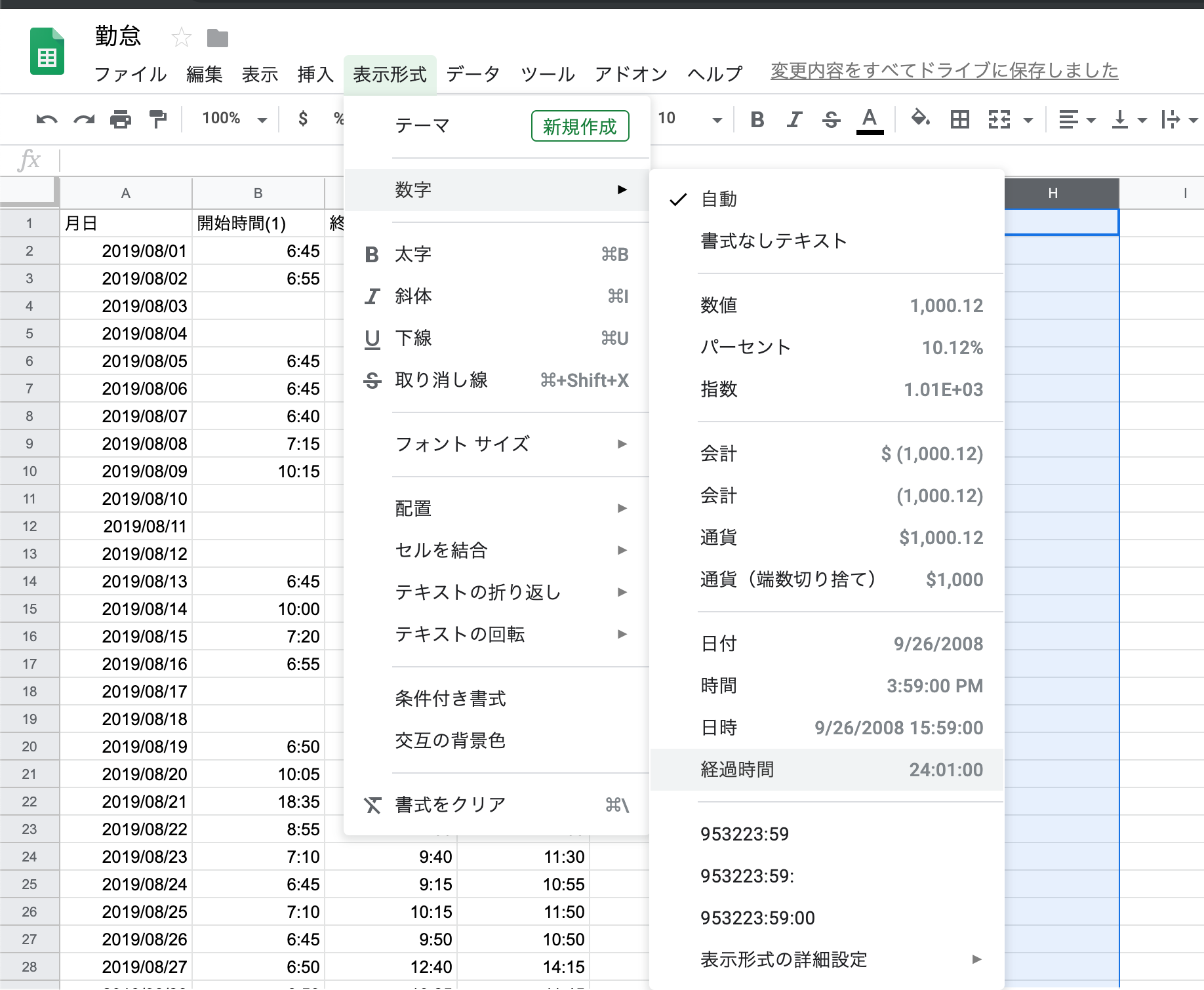Select the パーセント 10.12% format
Viewport: 1204px width, 990px height.
click(827, 347)
